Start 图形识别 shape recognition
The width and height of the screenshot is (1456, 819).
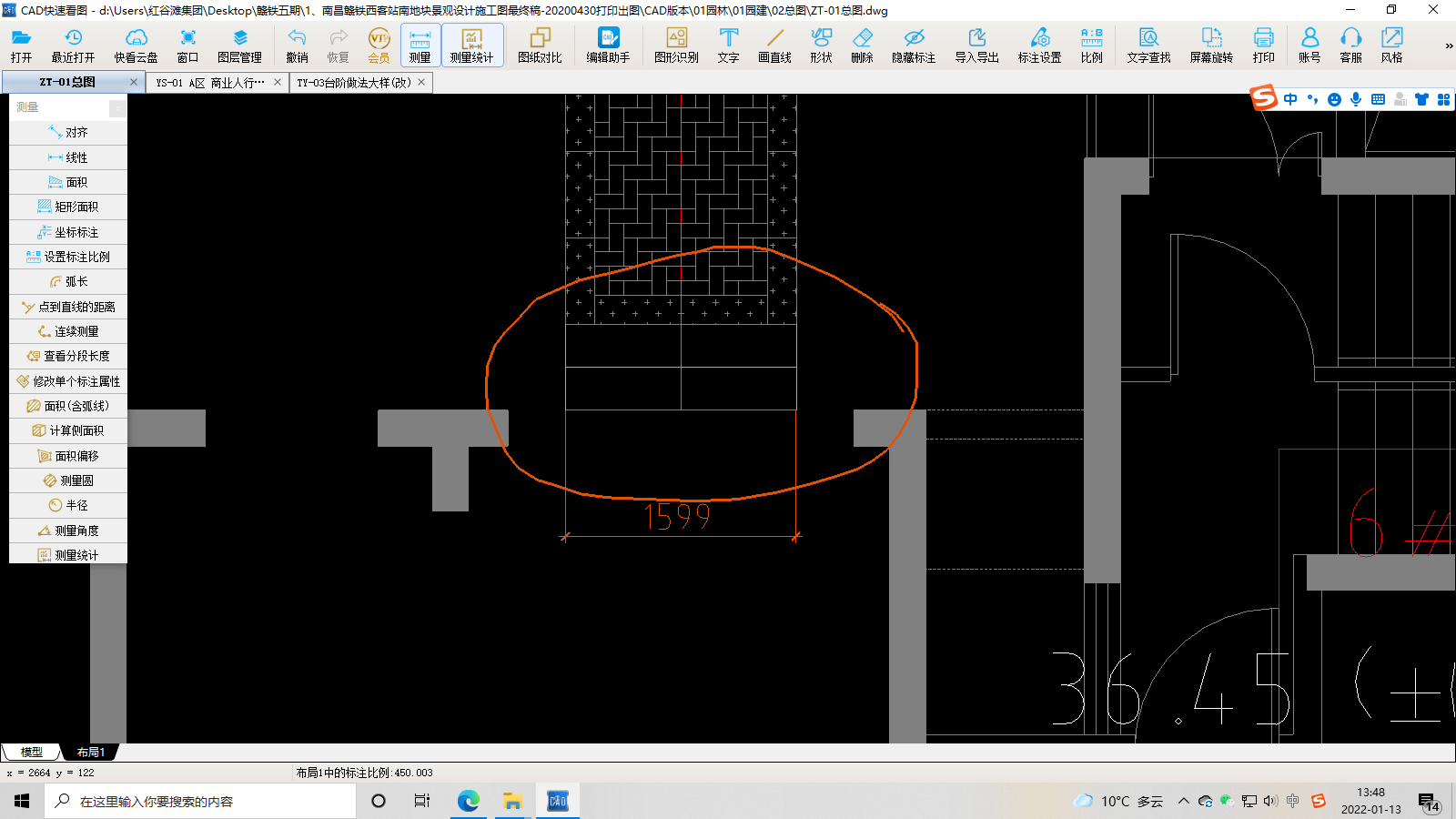point(676,45)
